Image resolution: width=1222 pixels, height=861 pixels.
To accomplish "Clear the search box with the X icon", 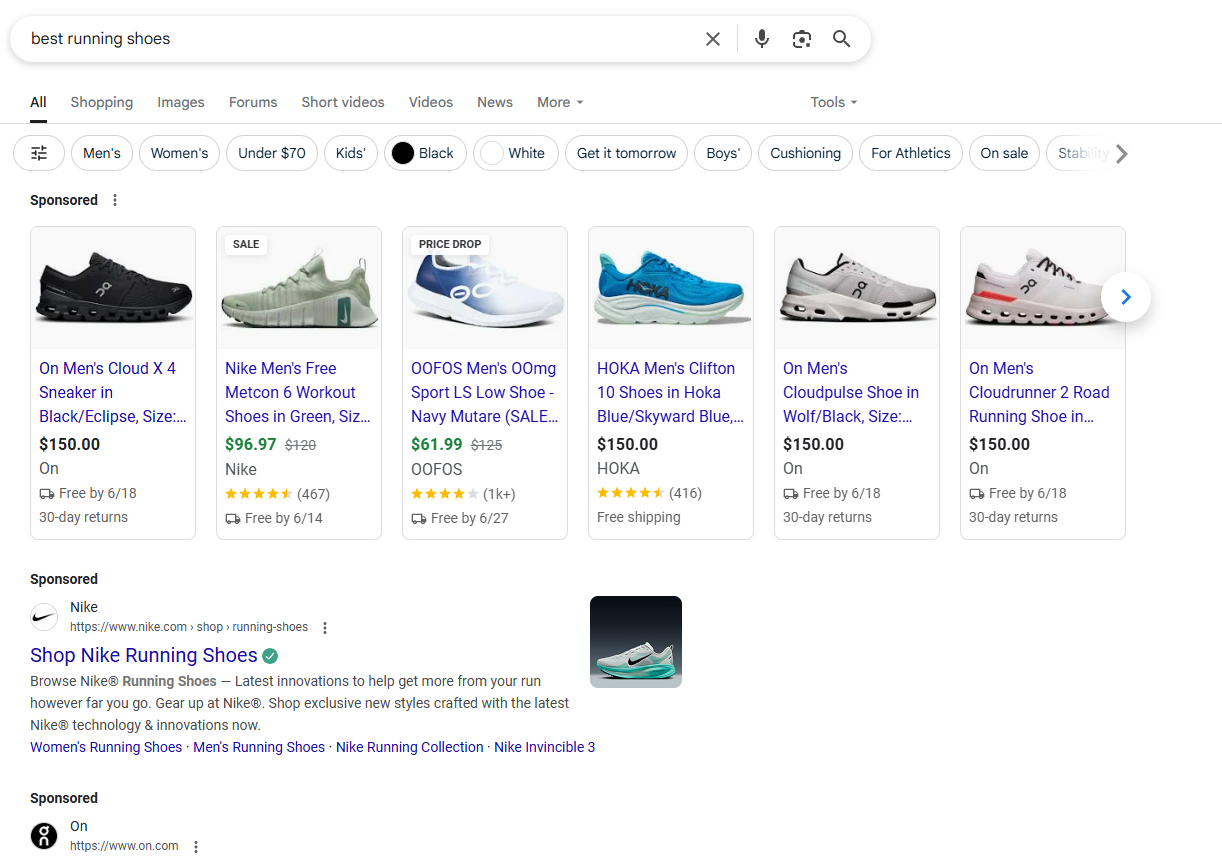I will point(713,39).
